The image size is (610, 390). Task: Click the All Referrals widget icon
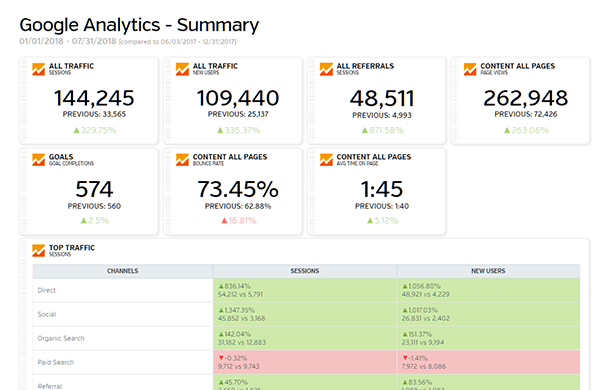coord(326,69)
